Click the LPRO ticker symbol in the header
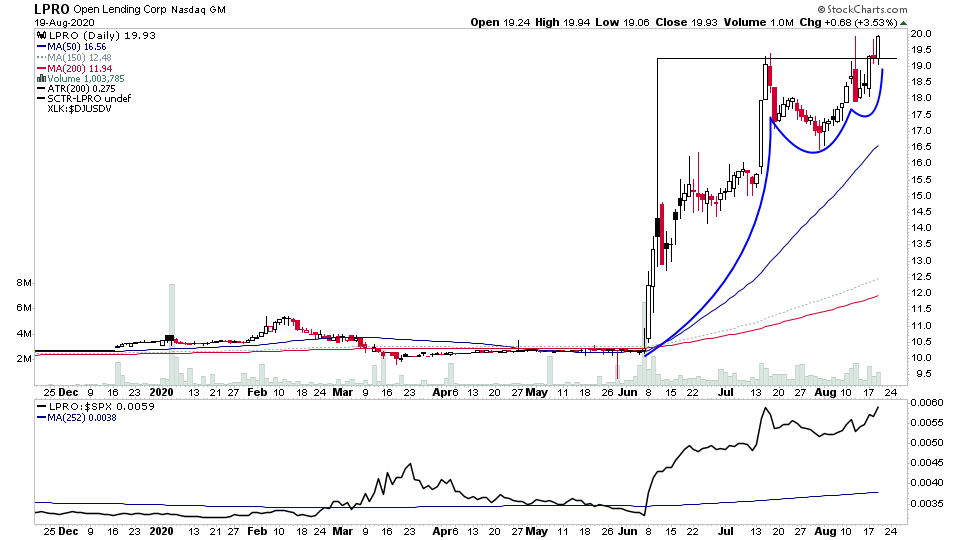Viewport: 960px width, 540px height. [52, 9]
